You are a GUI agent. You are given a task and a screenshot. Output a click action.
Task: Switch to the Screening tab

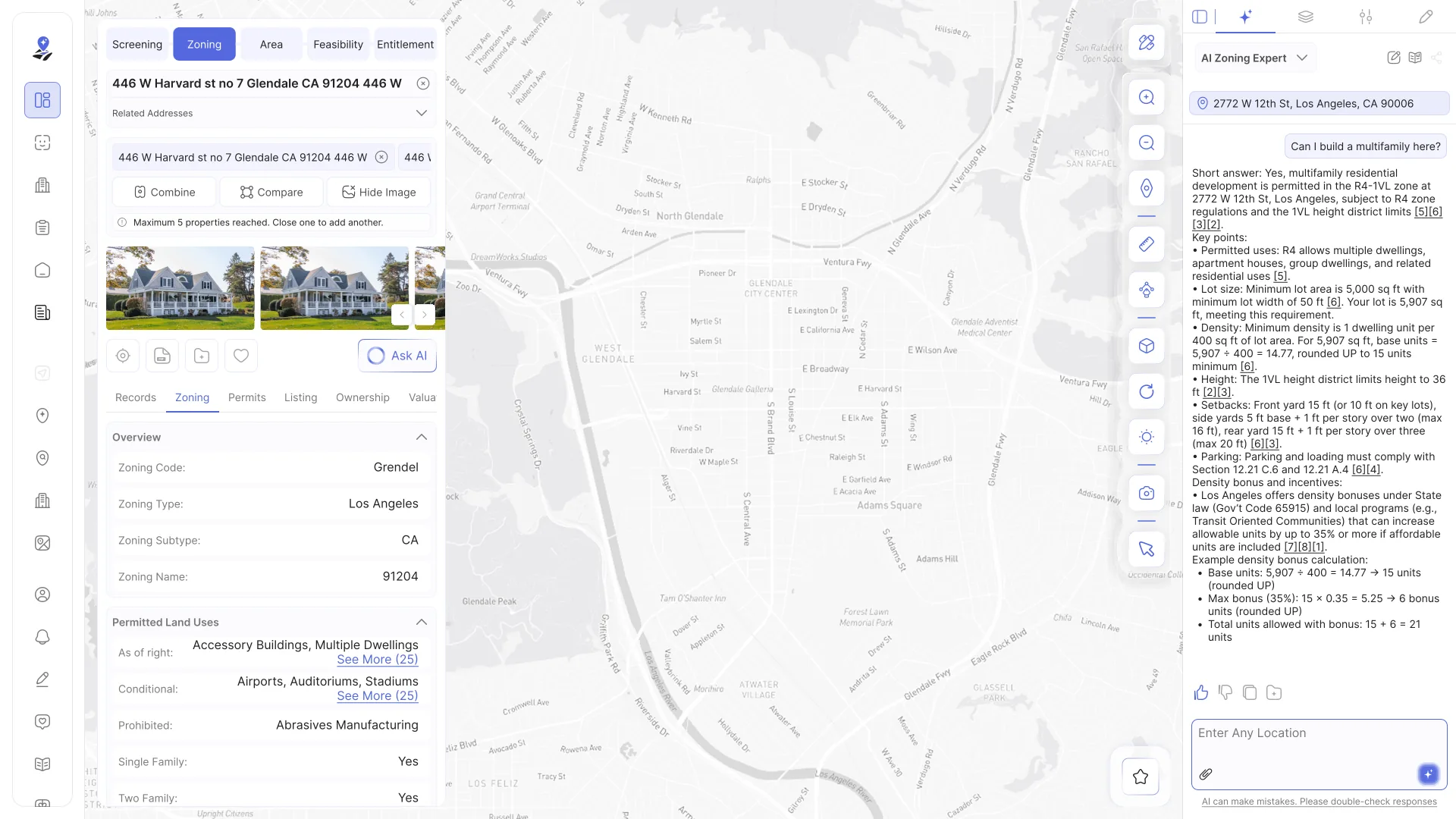tap(137, 44)
